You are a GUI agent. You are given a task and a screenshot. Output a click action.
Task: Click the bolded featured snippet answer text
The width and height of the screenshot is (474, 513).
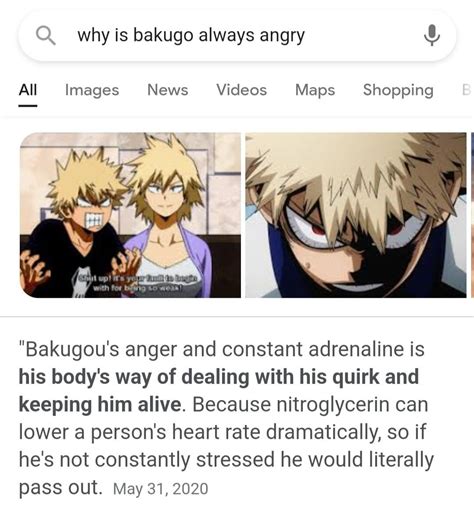pyautogui.click(x=218, y=391)
